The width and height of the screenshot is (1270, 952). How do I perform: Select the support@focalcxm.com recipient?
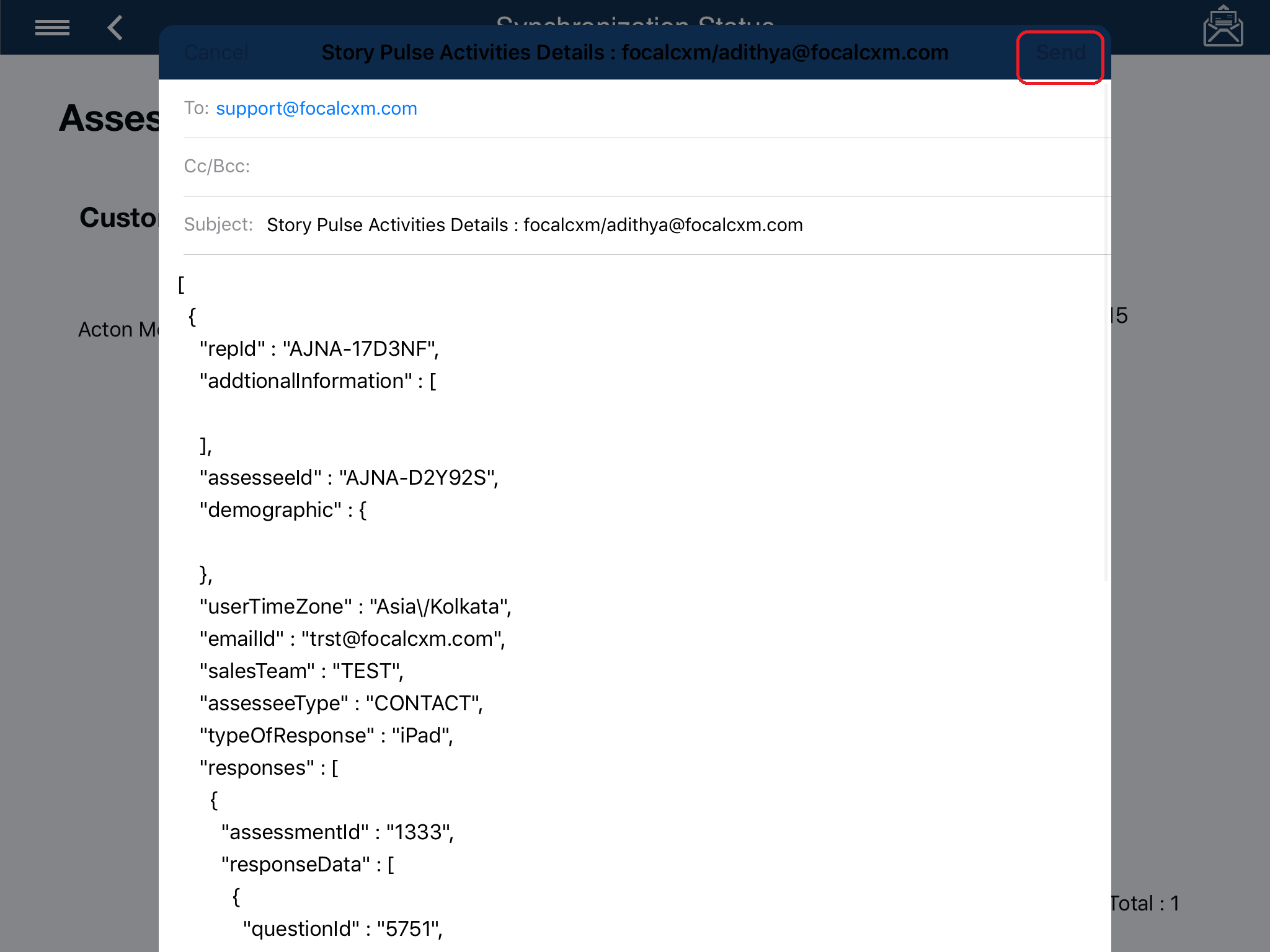click(316, 108)
